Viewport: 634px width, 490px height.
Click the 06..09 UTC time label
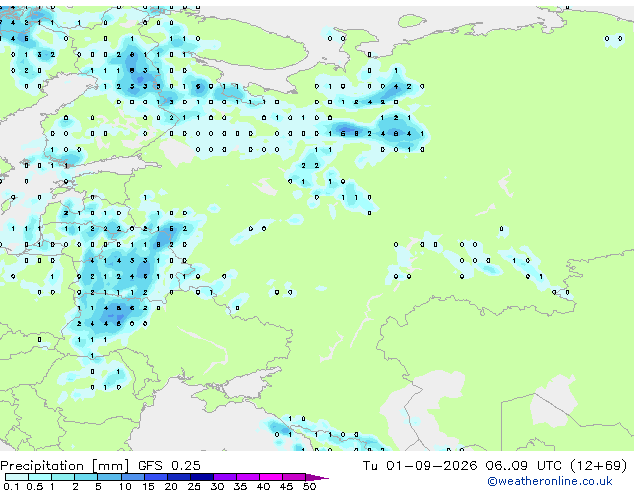coord(524,466)
